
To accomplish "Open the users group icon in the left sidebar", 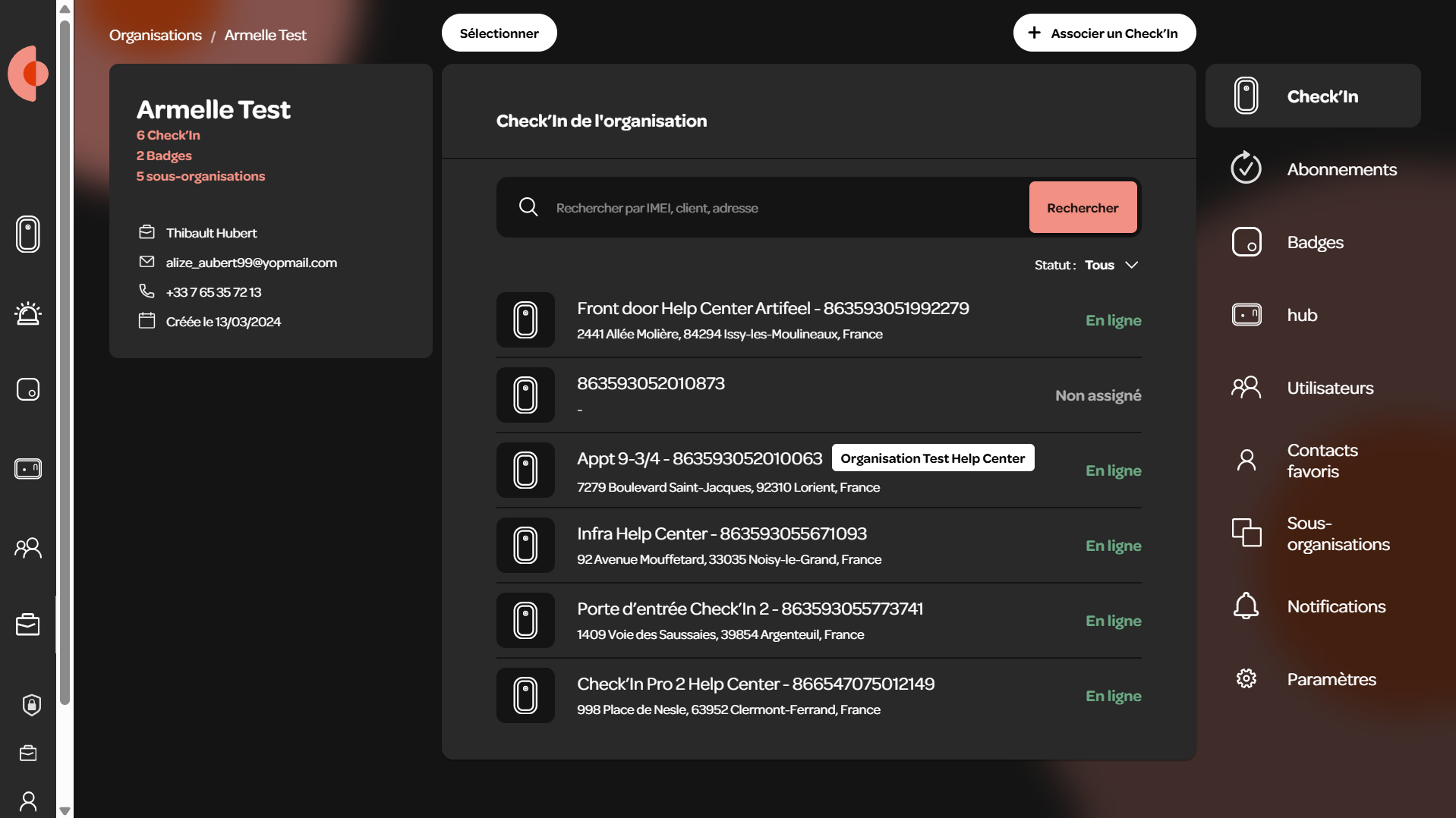I will pyautogui.click(x=28, y=547).
